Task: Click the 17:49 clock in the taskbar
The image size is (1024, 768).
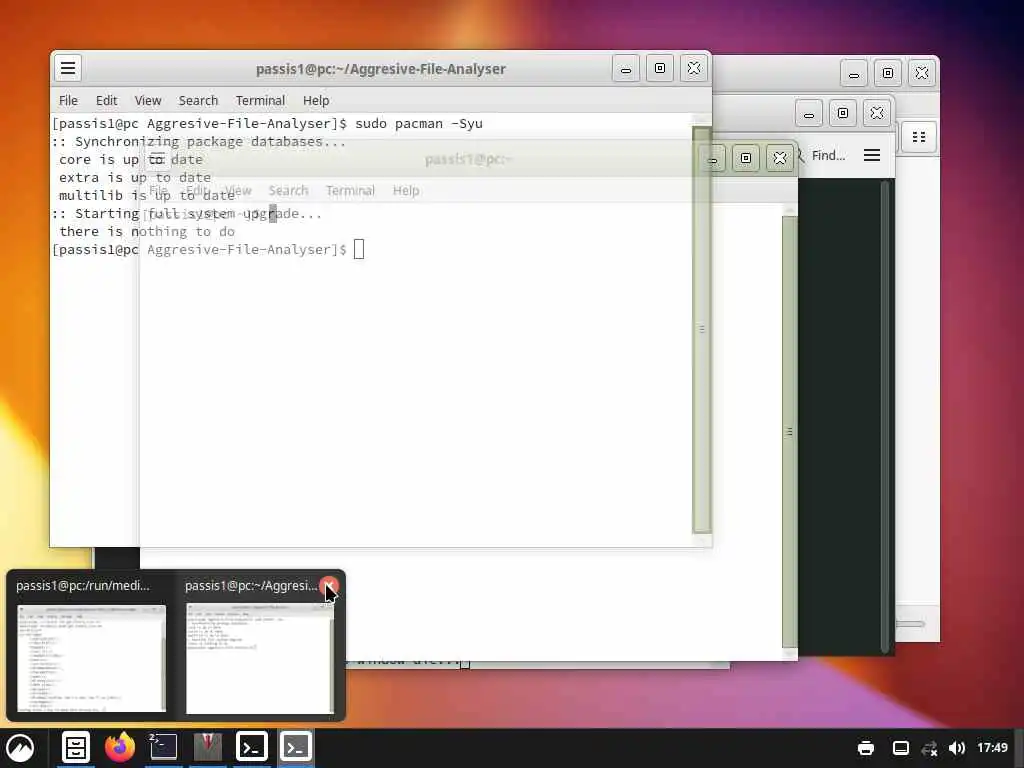Action: (992, 748)
